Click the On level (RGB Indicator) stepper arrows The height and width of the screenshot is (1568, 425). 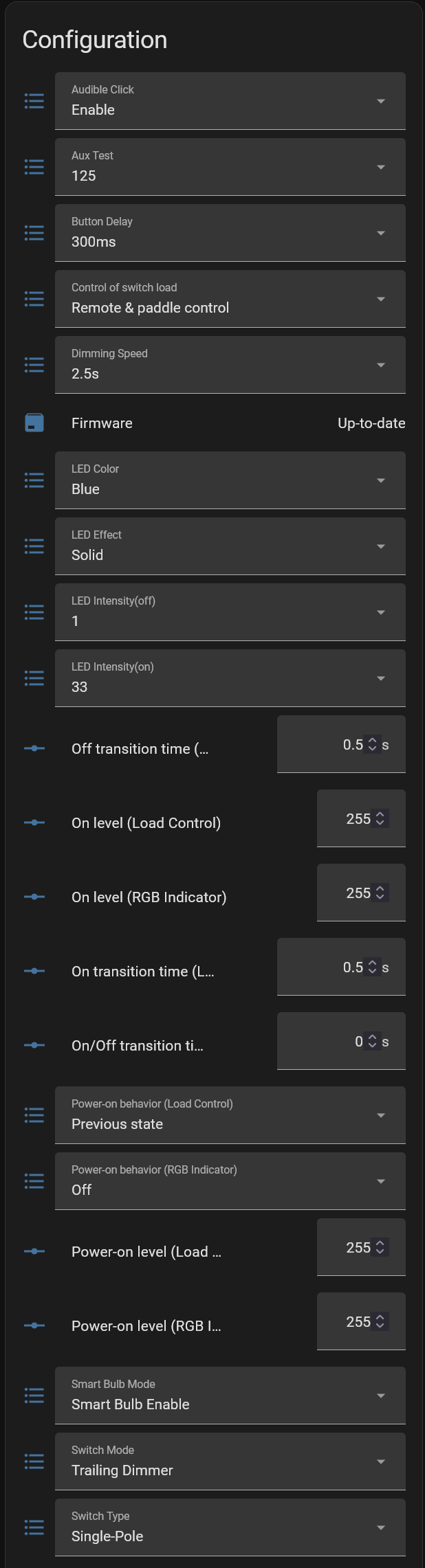point(380,893)
